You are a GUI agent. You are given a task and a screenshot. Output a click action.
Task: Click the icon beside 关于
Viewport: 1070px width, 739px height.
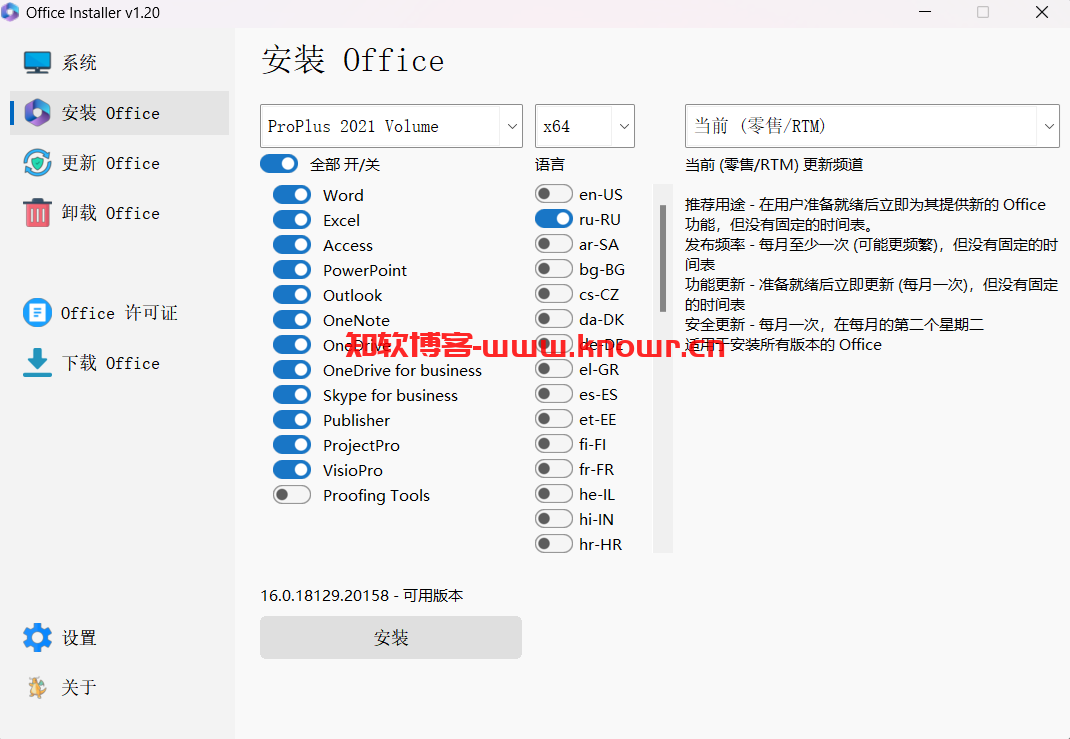coord(37,687)
